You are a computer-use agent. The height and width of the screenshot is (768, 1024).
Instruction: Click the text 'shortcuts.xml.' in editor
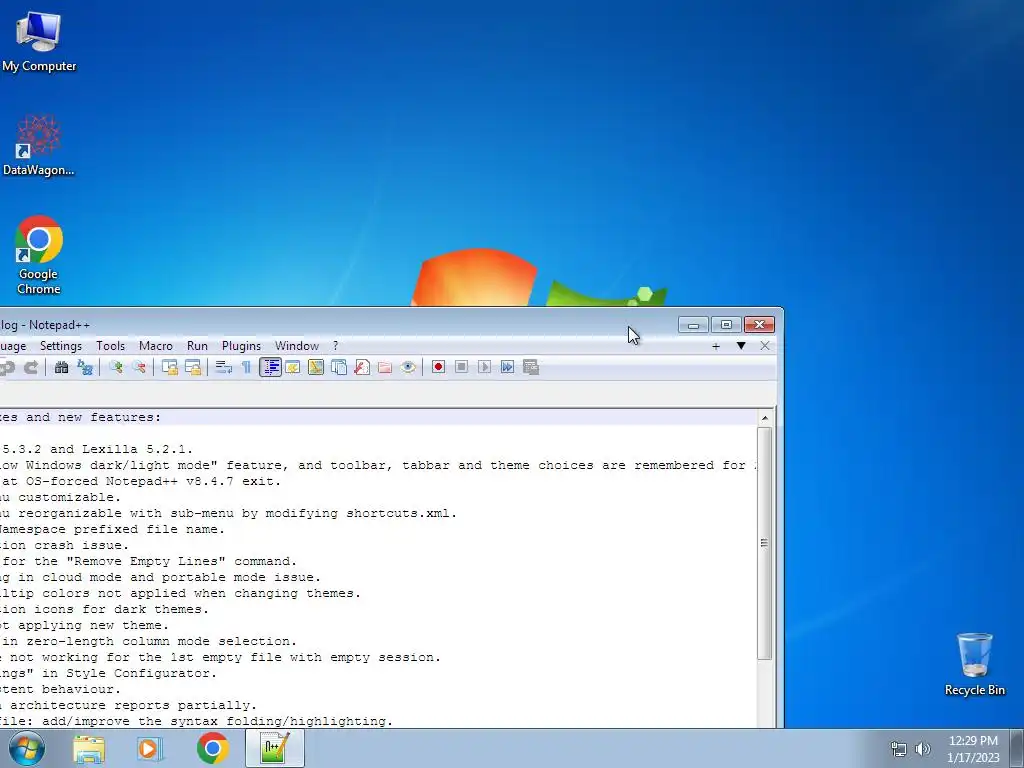(401, 513)
